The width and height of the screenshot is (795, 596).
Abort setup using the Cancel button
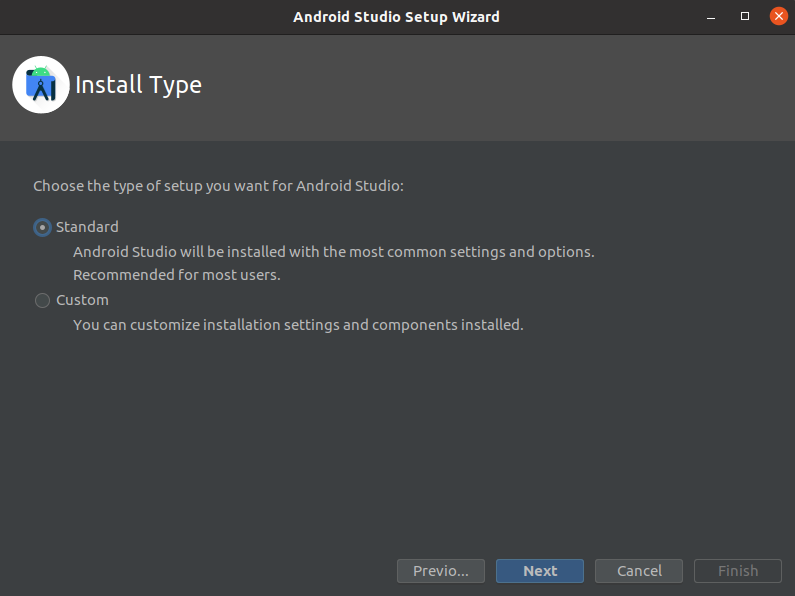click(639, 571)
